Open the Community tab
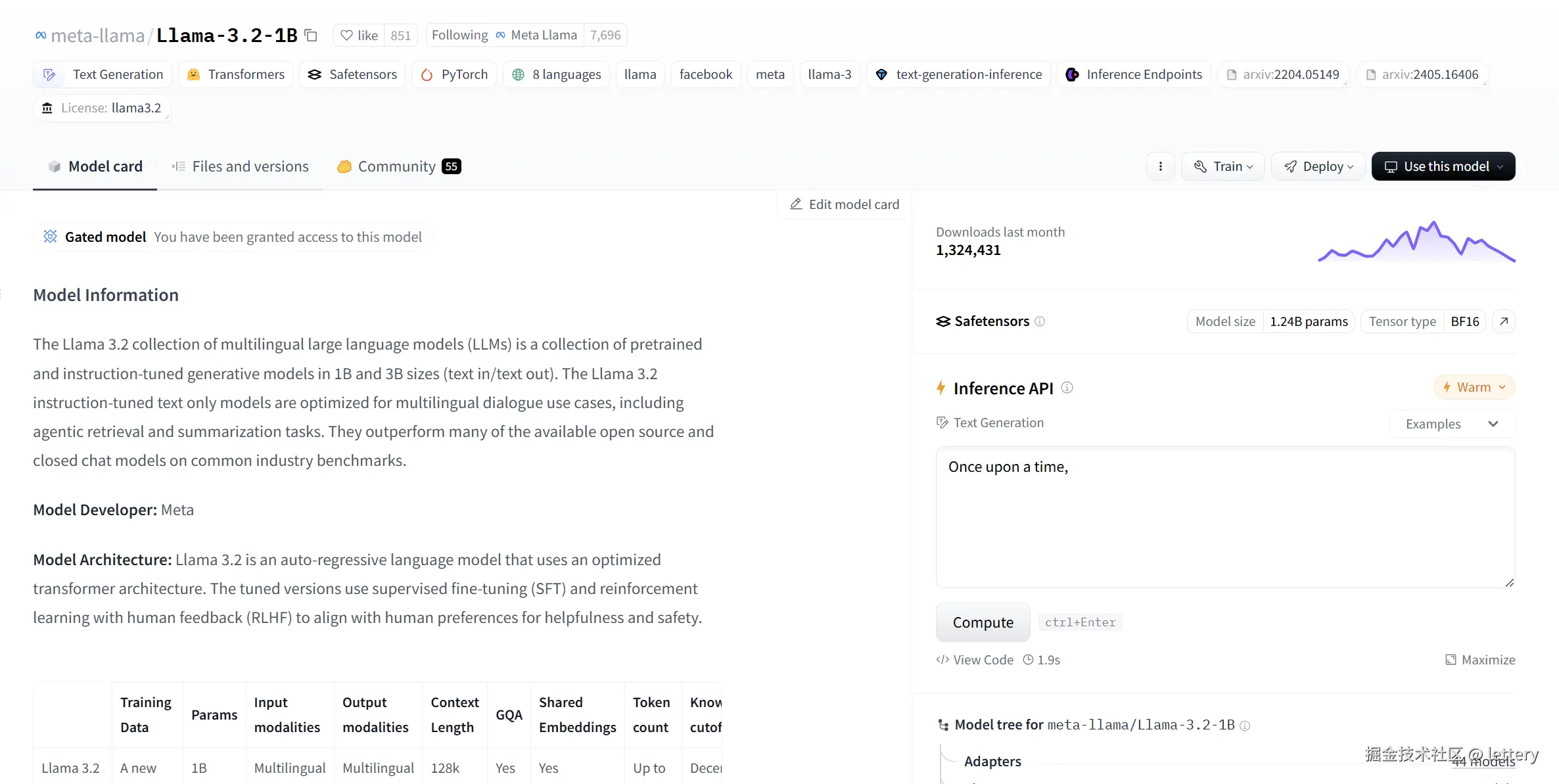Image resolution: width=1559 pixels, height=784 pixels. tap(398, 166)
